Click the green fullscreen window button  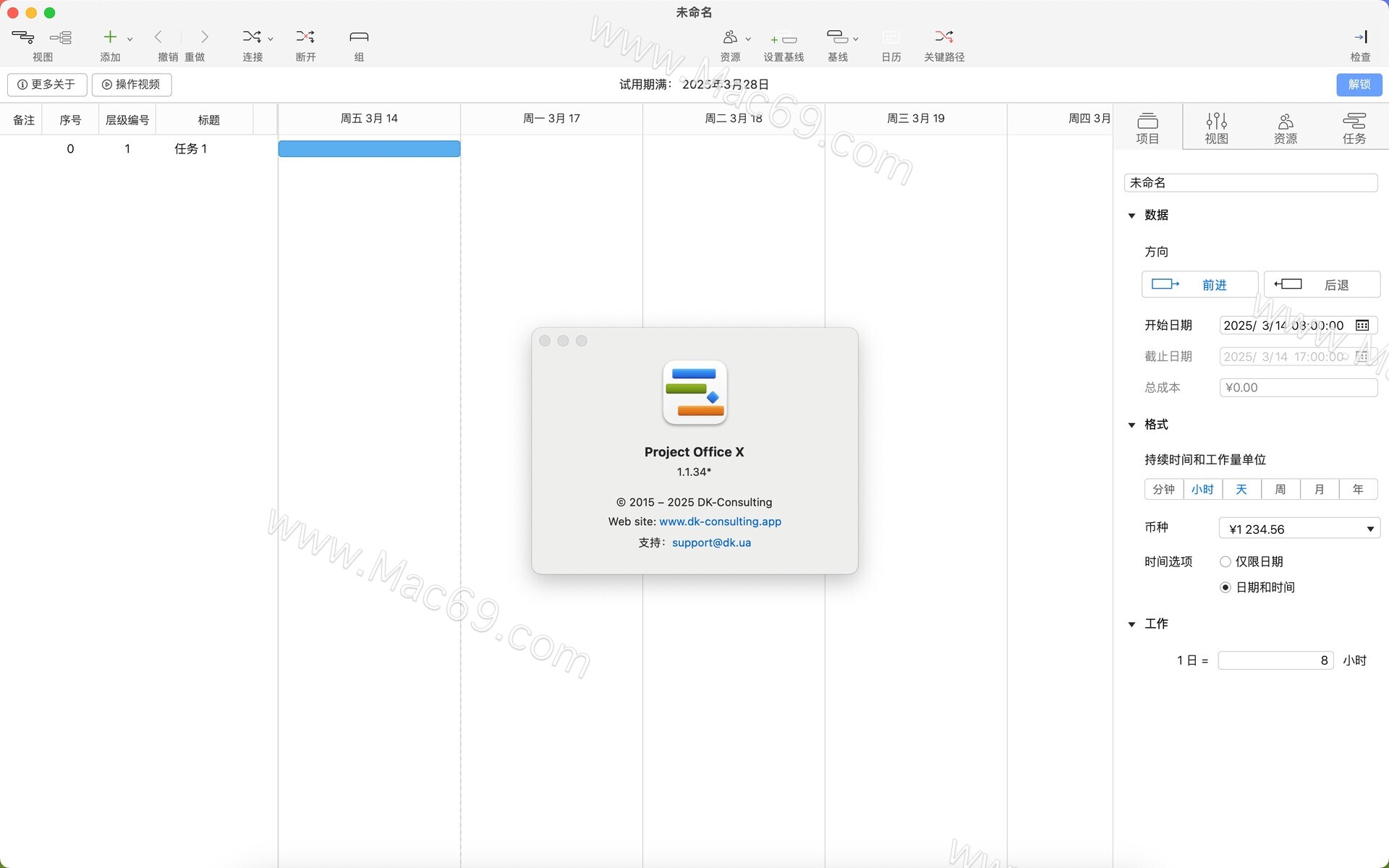click(x=49, y=13)
